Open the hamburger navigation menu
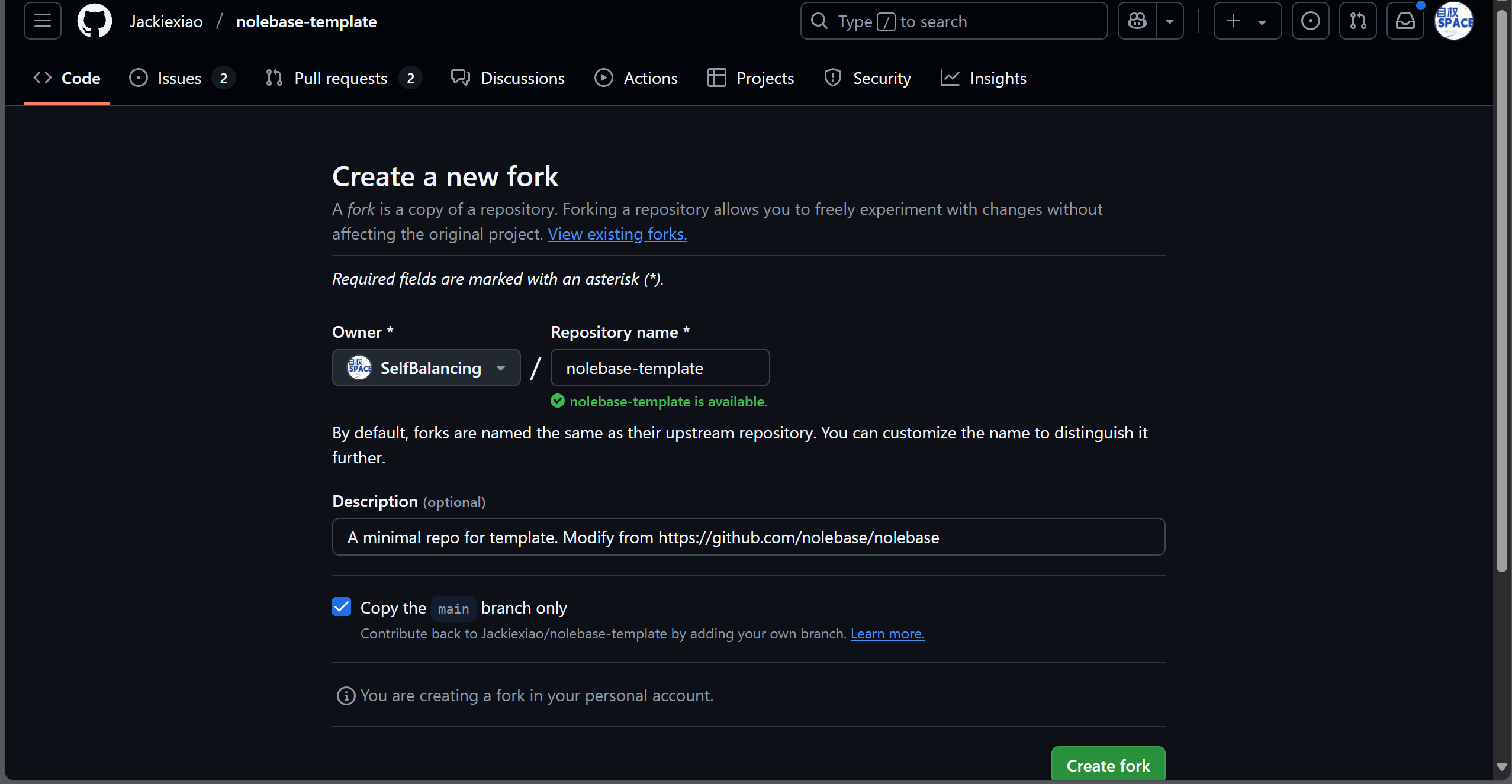The image size is (1512, 784). (43, 21)
